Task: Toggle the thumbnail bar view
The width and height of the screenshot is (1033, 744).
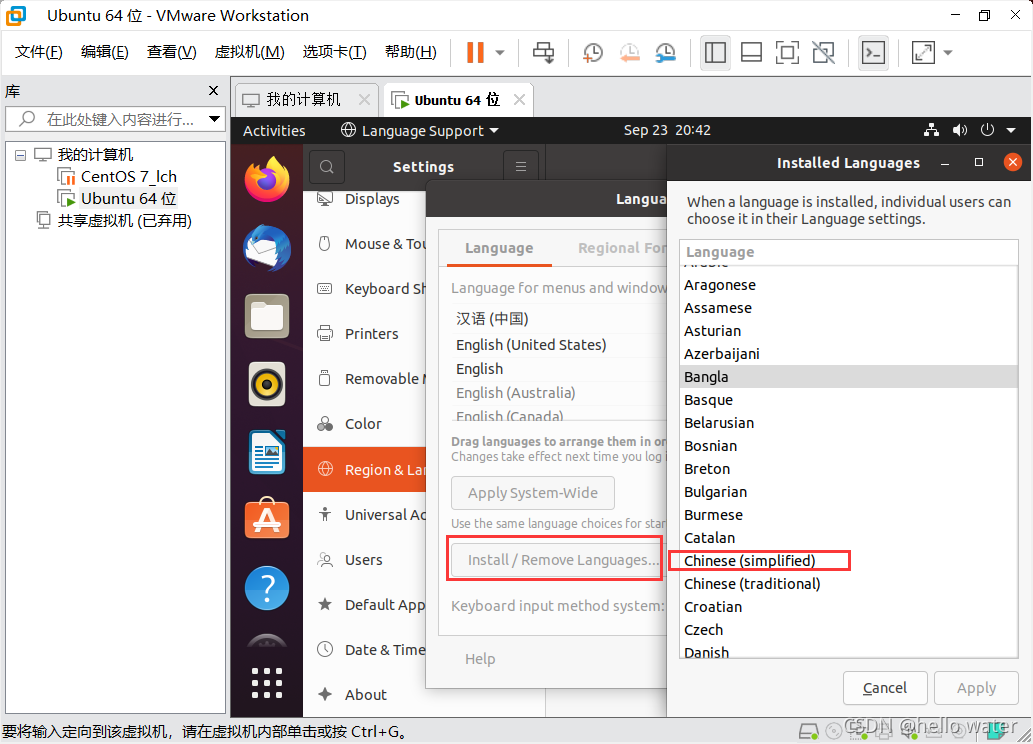Action: (x=751, y=53)
